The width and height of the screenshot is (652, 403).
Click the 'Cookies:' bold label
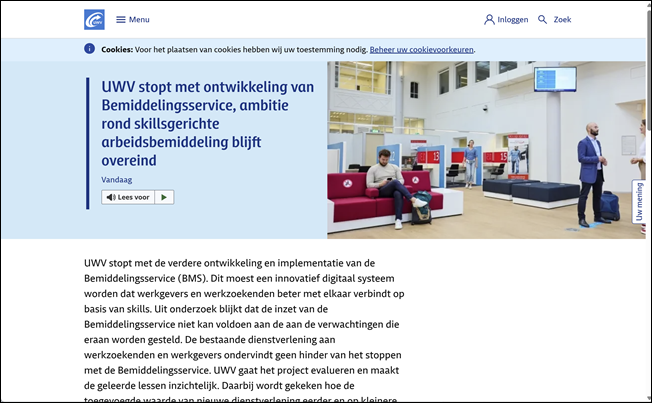[x=117, y=49]
